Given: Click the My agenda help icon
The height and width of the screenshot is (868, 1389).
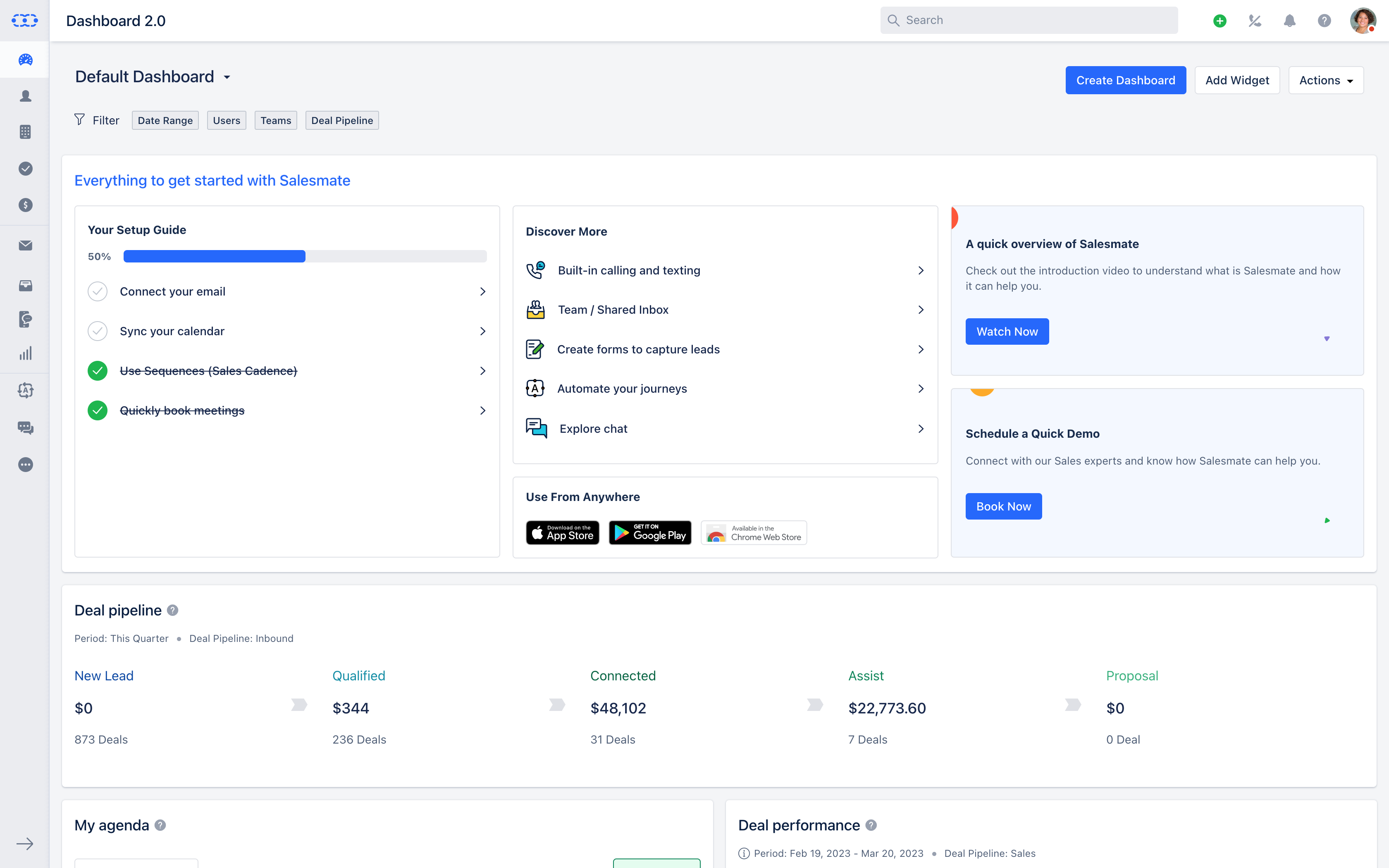Looking at the screenshot, I should (160, 825).
